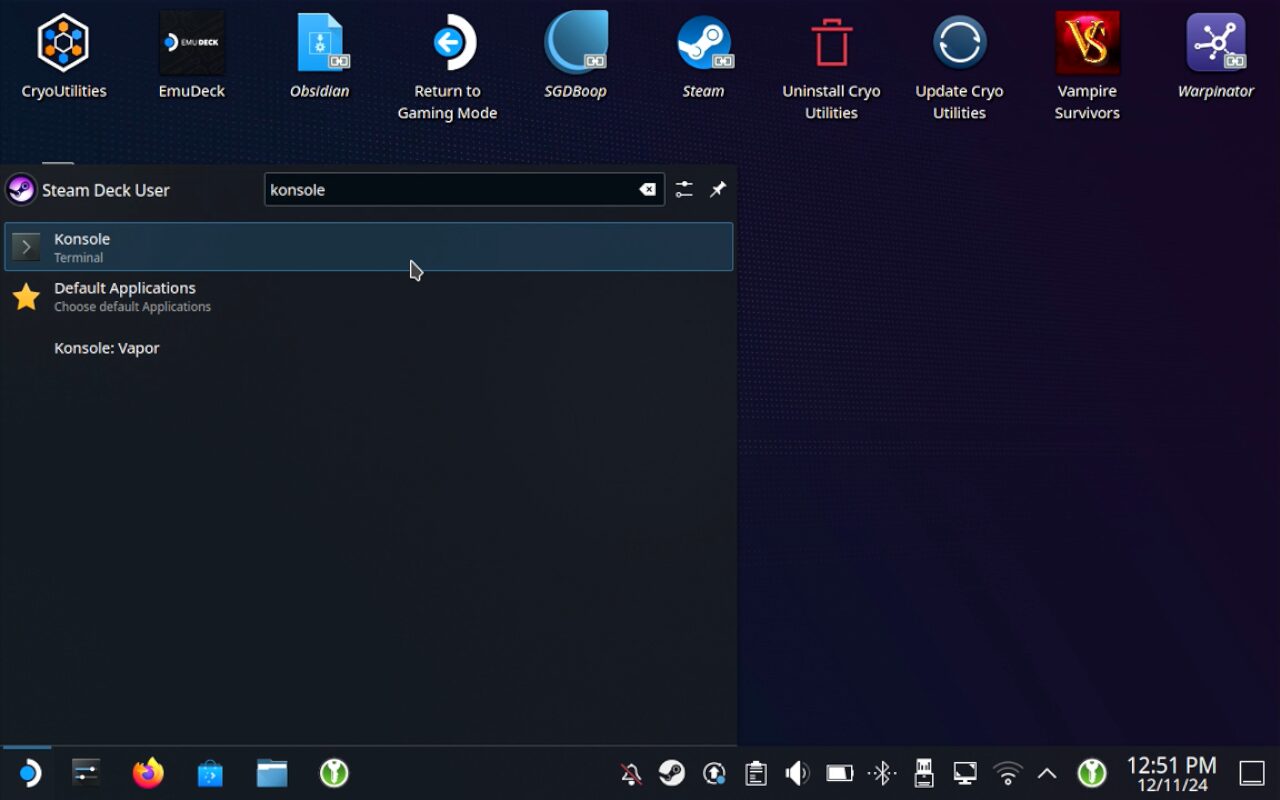Open the volume control in tray
Screen dimensions: 1280x800
click(x=797, y=773)
